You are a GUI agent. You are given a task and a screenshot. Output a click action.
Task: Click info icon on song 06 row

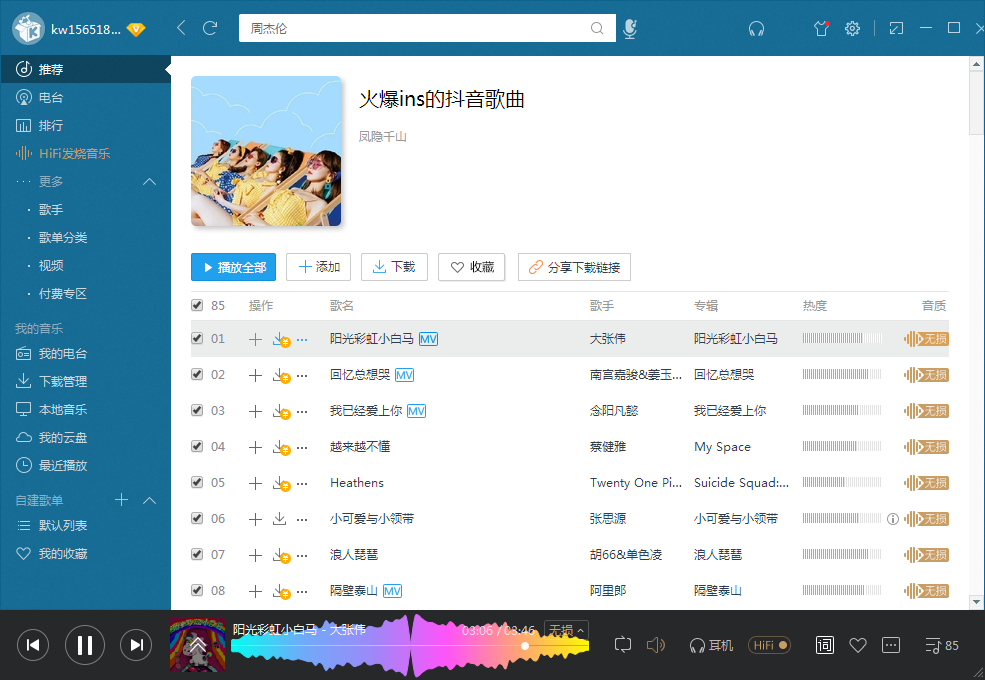click(893, 519)
